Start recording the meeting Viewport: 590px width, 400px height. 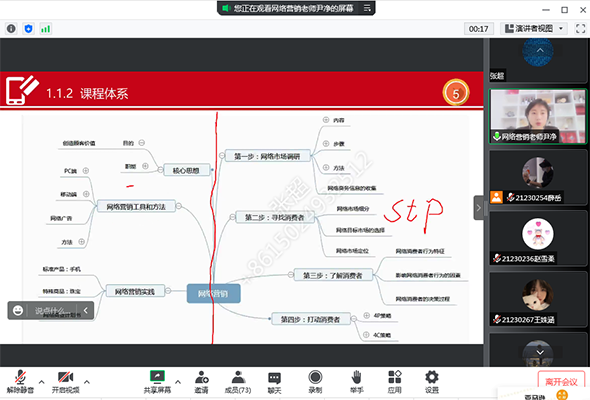point(315,382)
